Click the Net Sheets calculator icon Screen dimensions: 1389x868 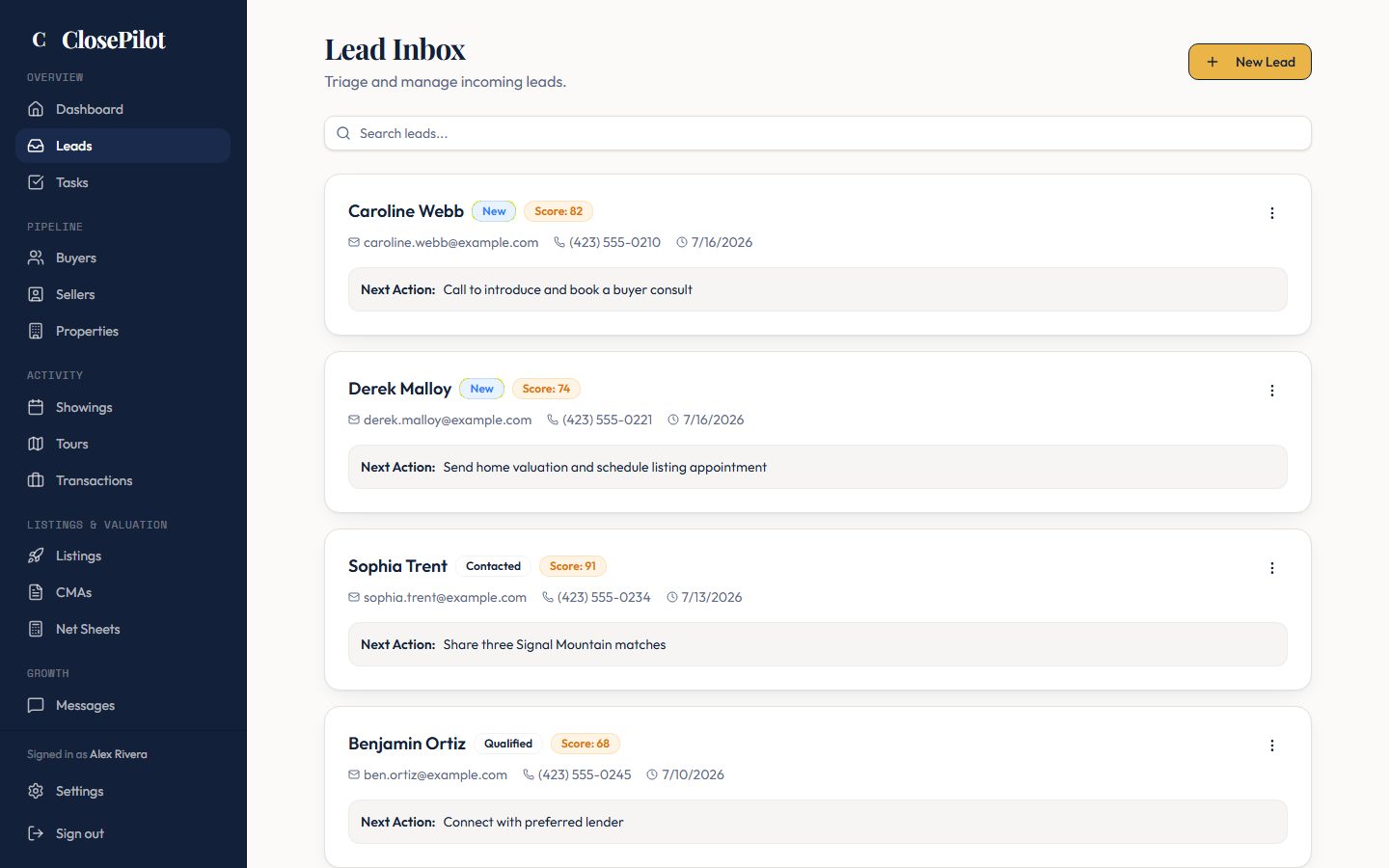pos(36,629)
